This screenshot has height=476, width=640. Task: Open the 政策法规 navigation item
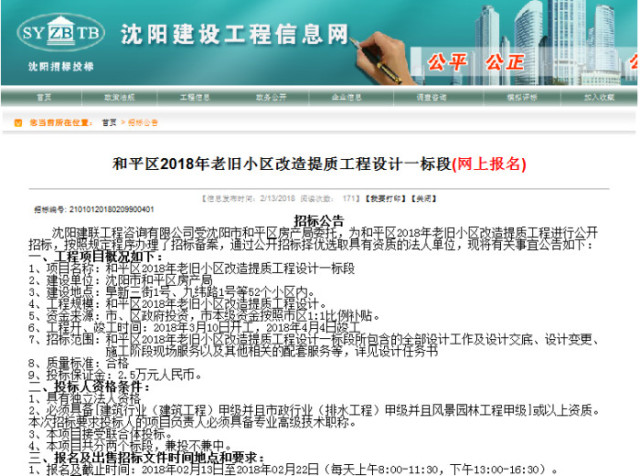[120, 97]
